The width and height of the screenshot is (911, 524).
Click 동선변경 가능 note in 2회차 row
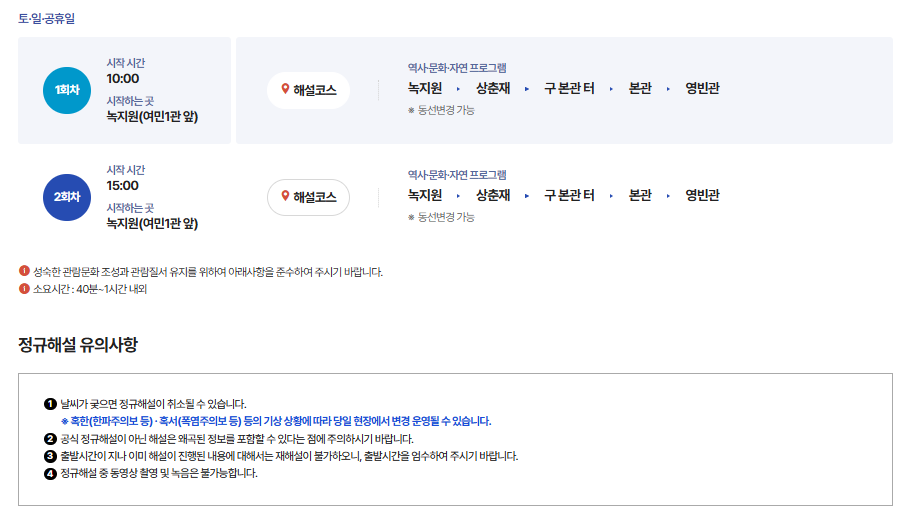442,217
